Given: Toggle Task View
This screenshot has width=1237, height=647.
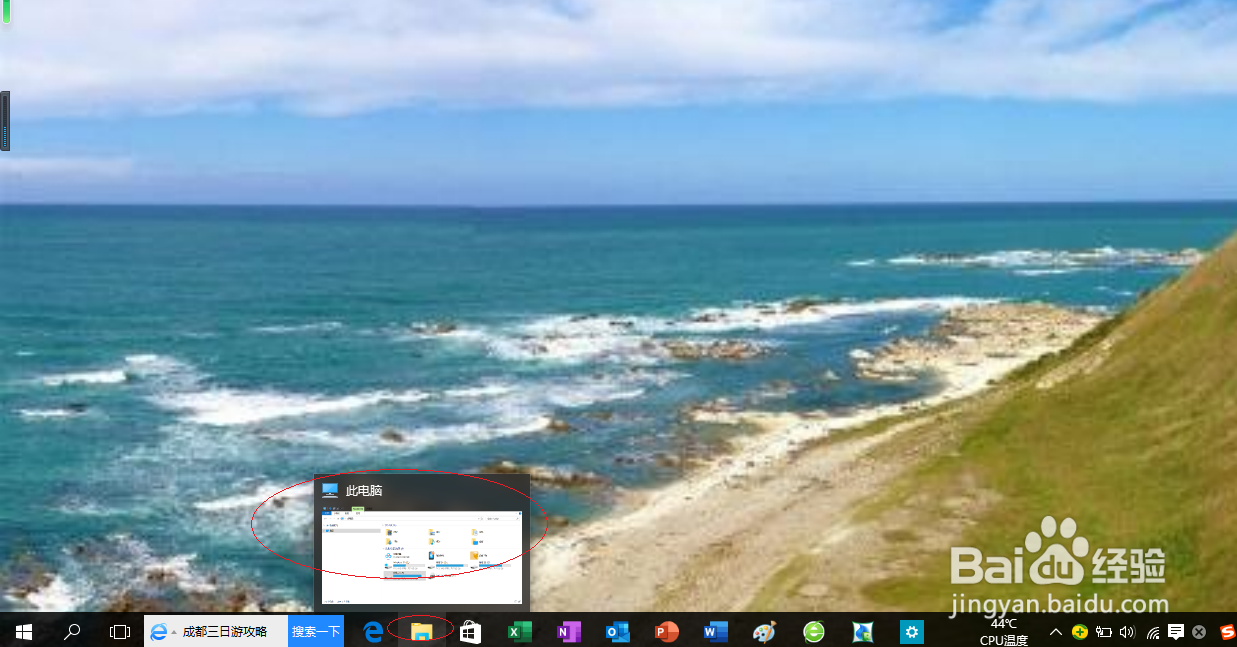Looking at the screenshot, I should [119, 632].
